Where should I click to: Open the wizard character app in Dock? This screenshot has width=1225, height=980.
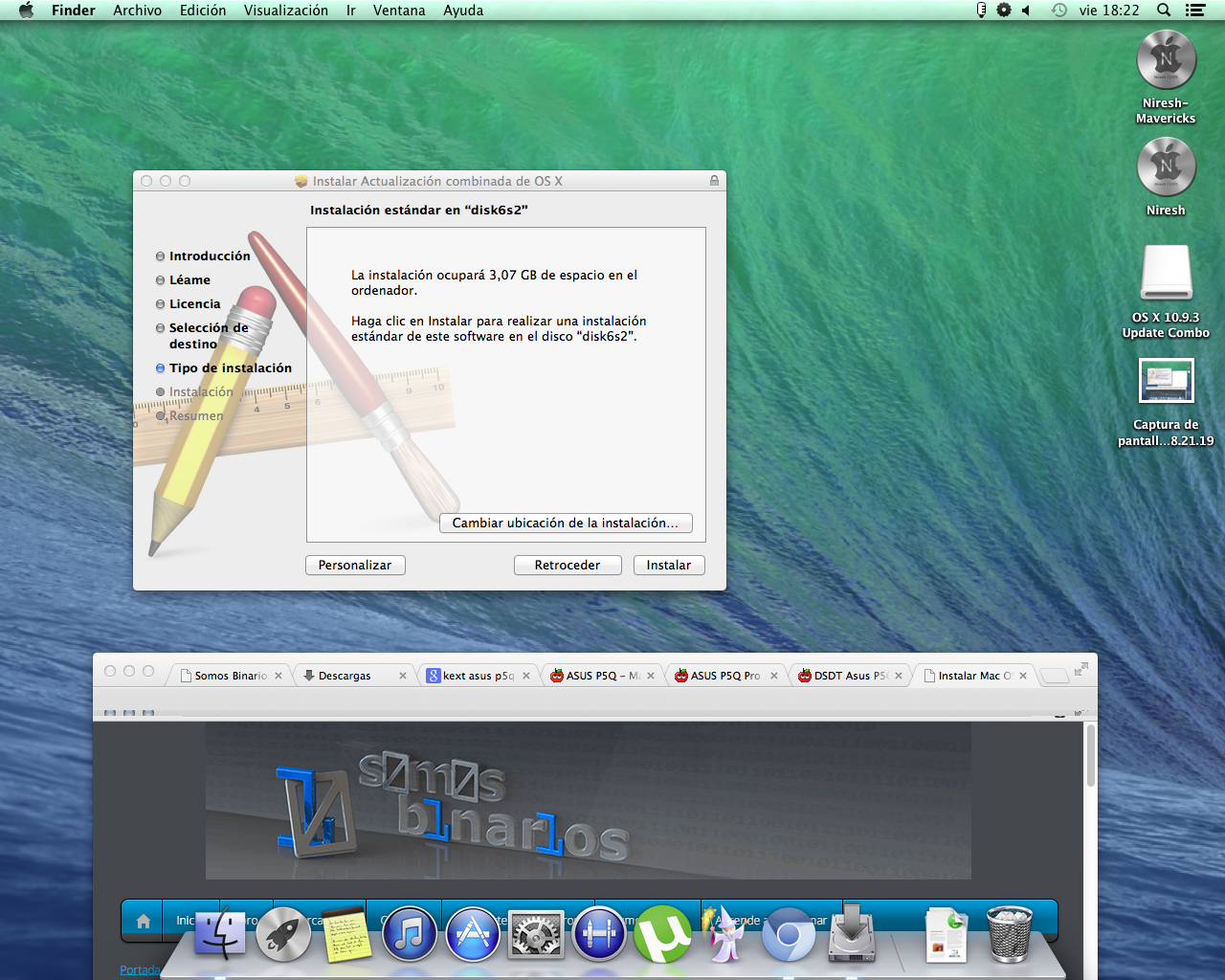(x=724, y=934)
